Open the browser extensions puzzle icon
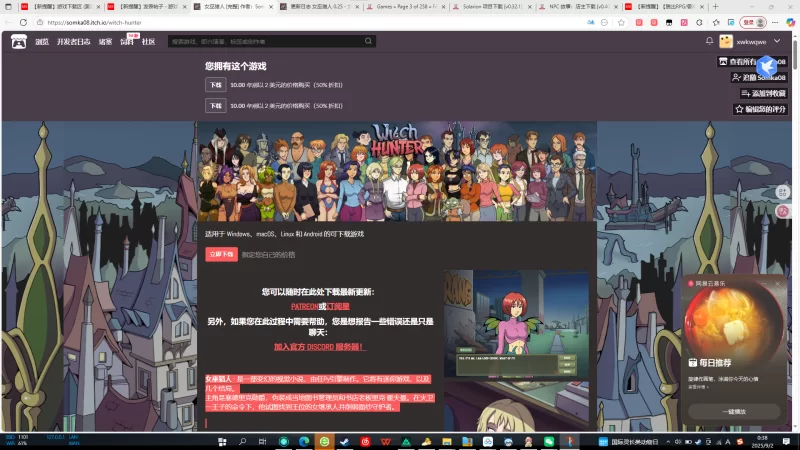 click(x=699, y=22)
